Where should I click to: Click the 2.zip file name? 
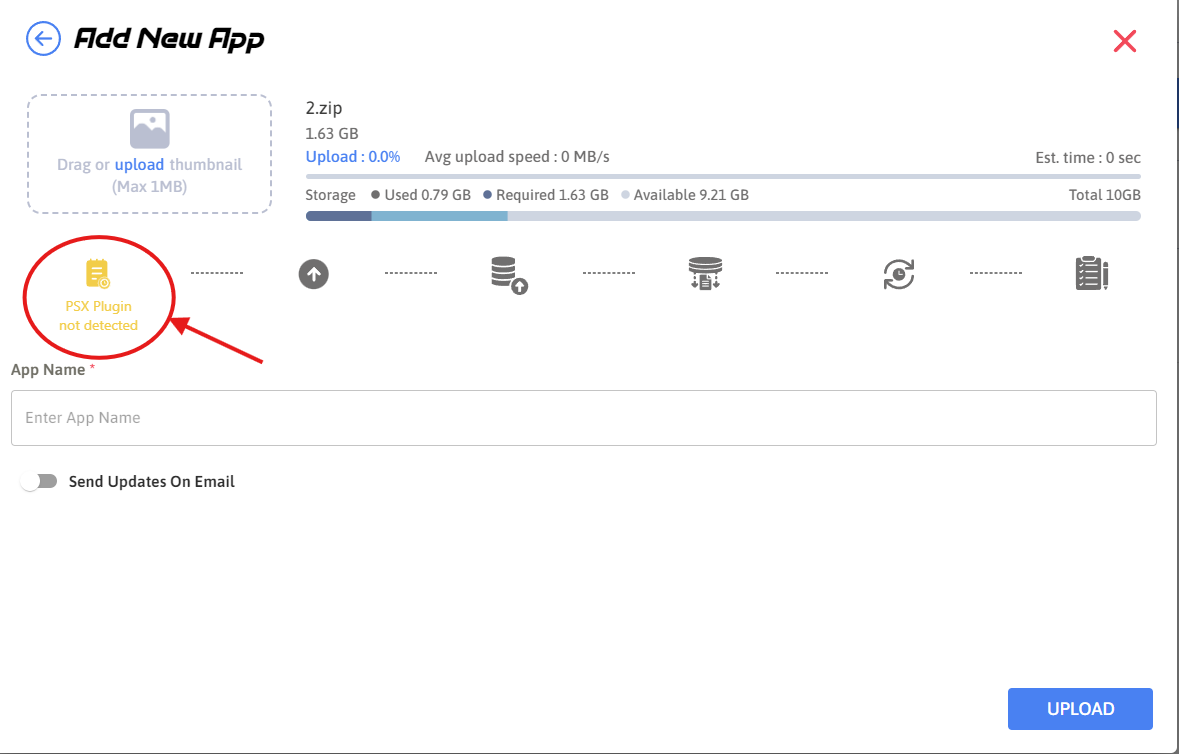click(x=324, y=108)
